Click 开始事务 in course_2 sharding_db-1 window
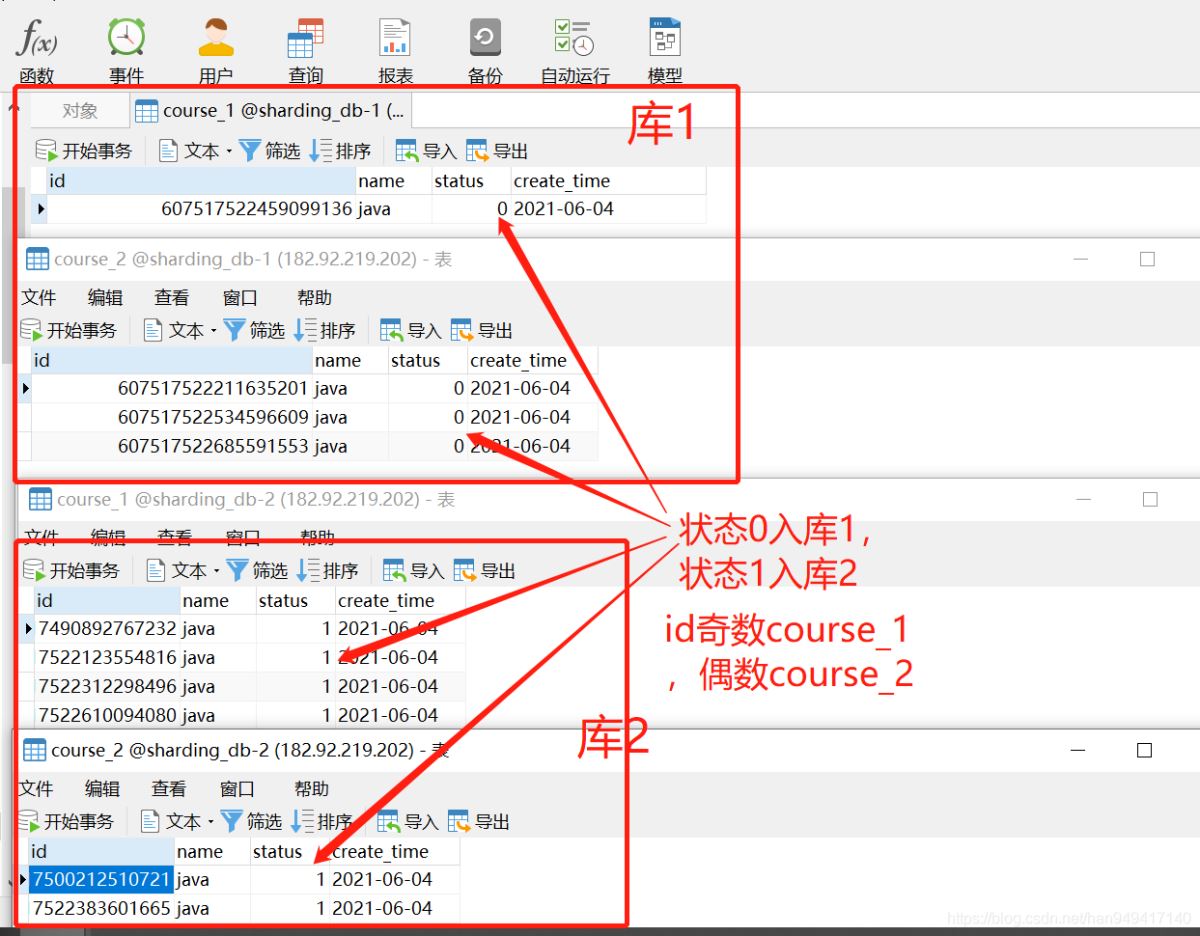 68,331
